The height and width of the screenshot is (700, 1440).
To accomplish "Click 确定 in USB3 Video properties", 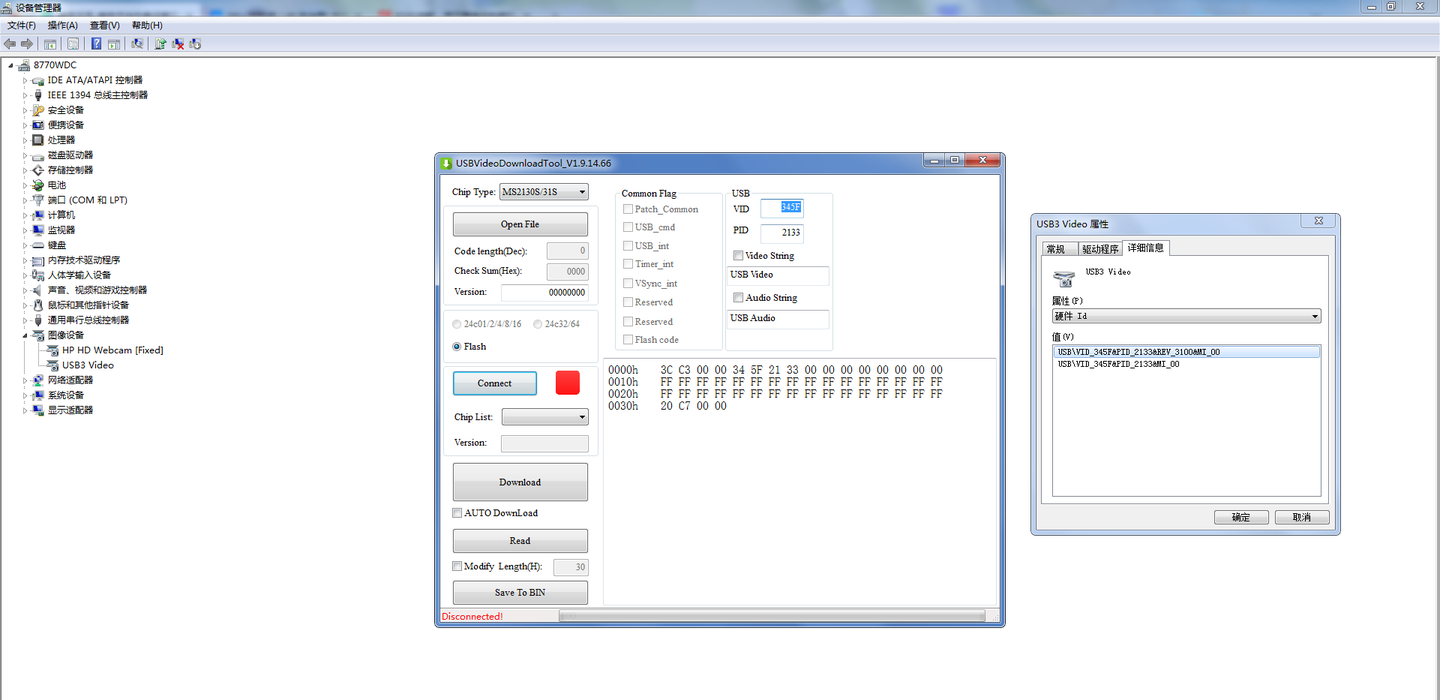I will click(1241, 517).
